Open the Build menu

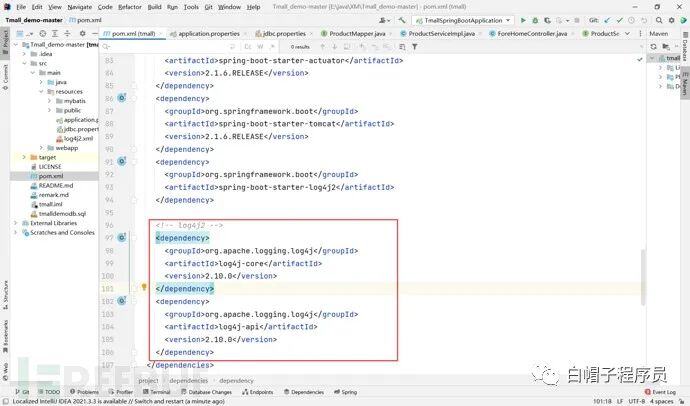pyautogui.click(x=154, y=7)
